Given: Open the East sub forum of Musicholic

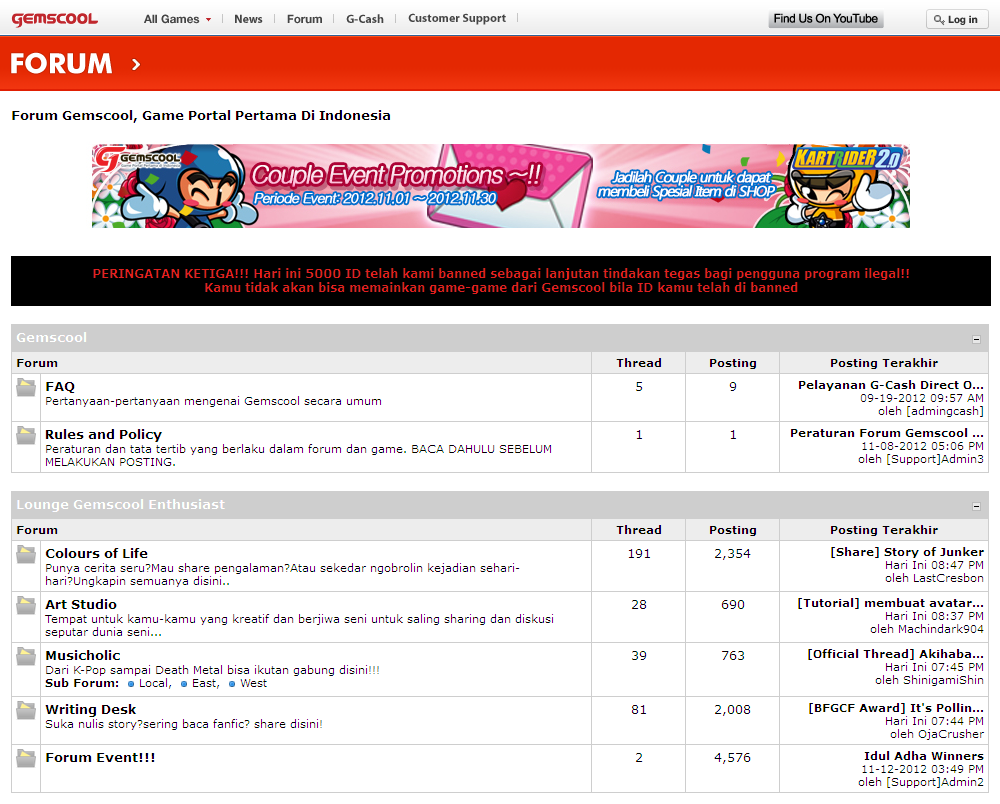Looking at the screenshot, I should [x=204, y=683].
